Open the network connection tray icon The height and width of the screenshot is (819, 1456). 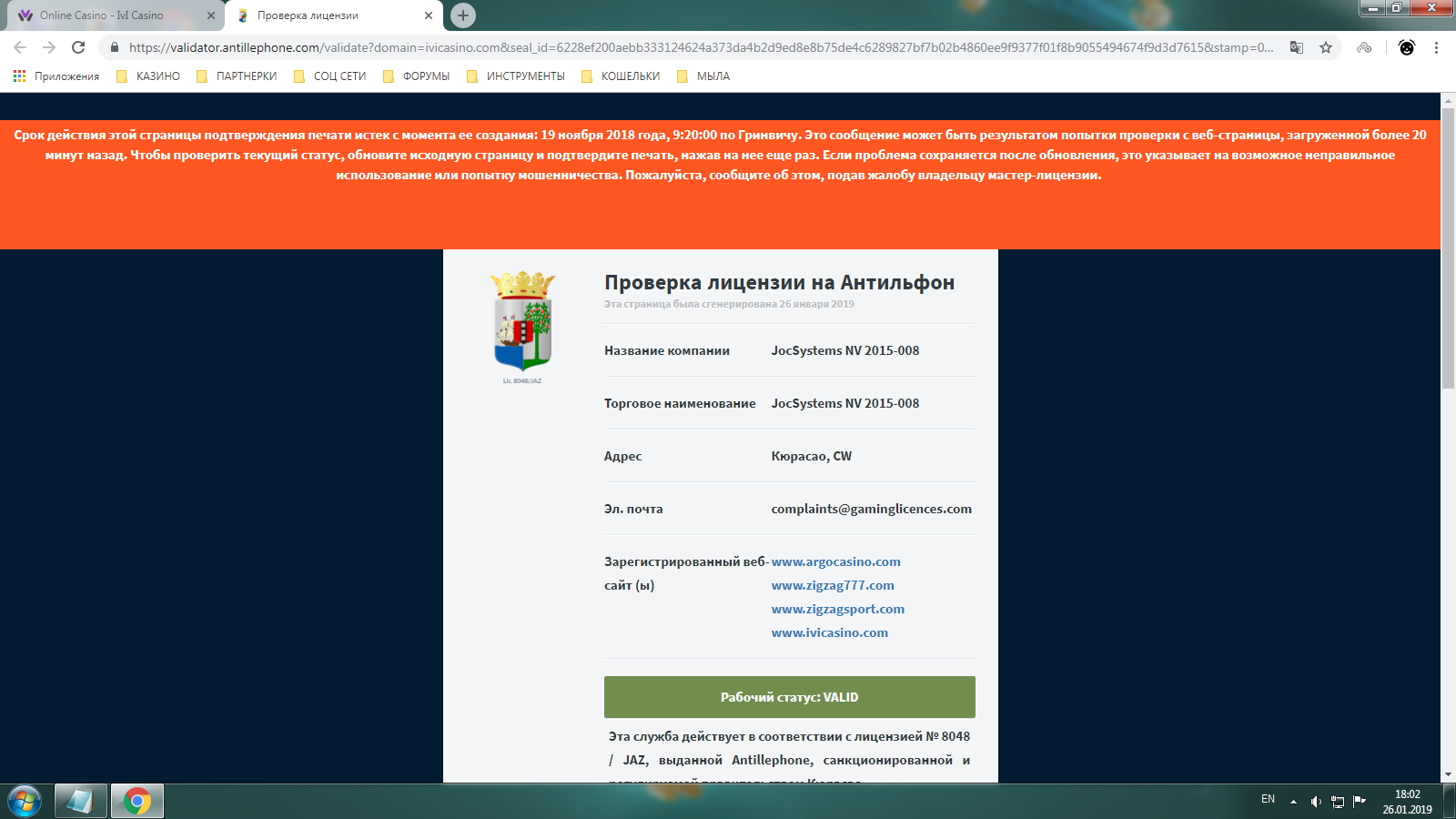[x=1338, y=802]
